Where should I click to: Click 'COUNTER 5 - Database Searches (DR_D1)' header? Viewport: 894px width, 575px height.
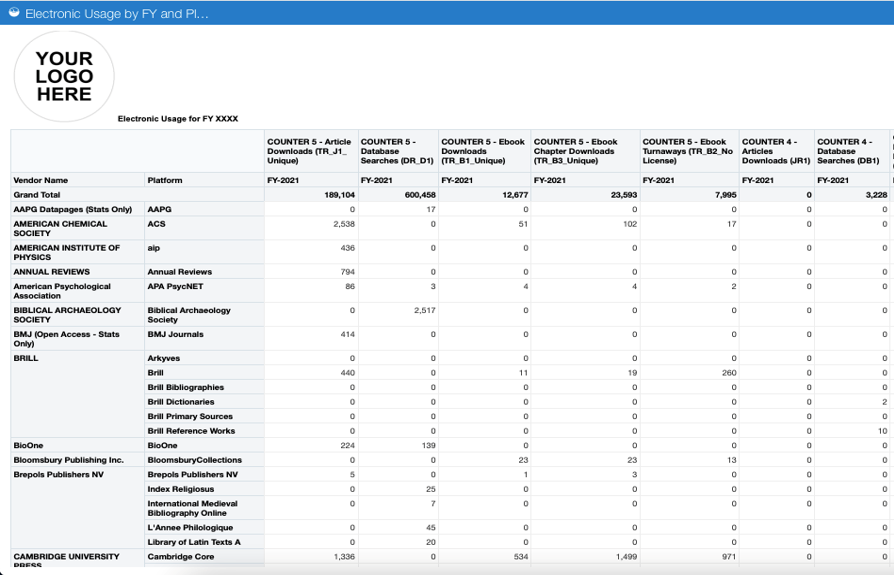(397, 151)
